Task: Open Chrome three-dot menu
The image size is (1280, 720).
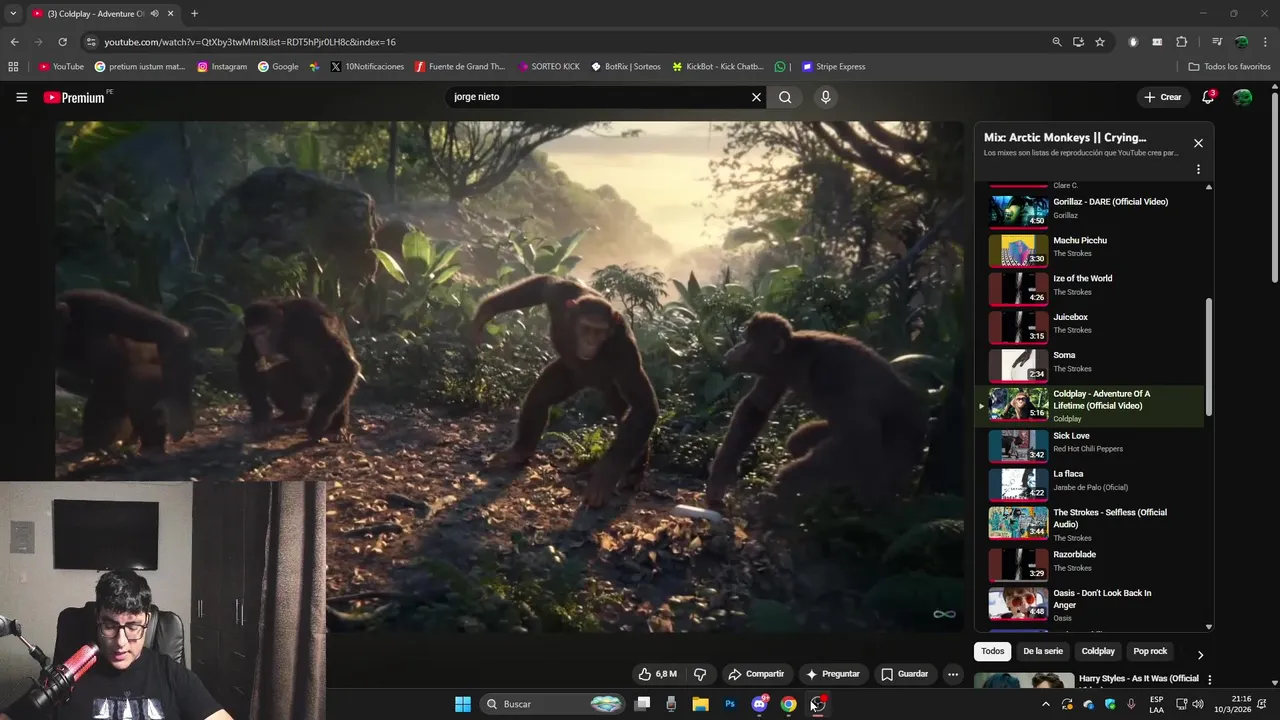Action: pyautogui.click(x=1265, y=42)
